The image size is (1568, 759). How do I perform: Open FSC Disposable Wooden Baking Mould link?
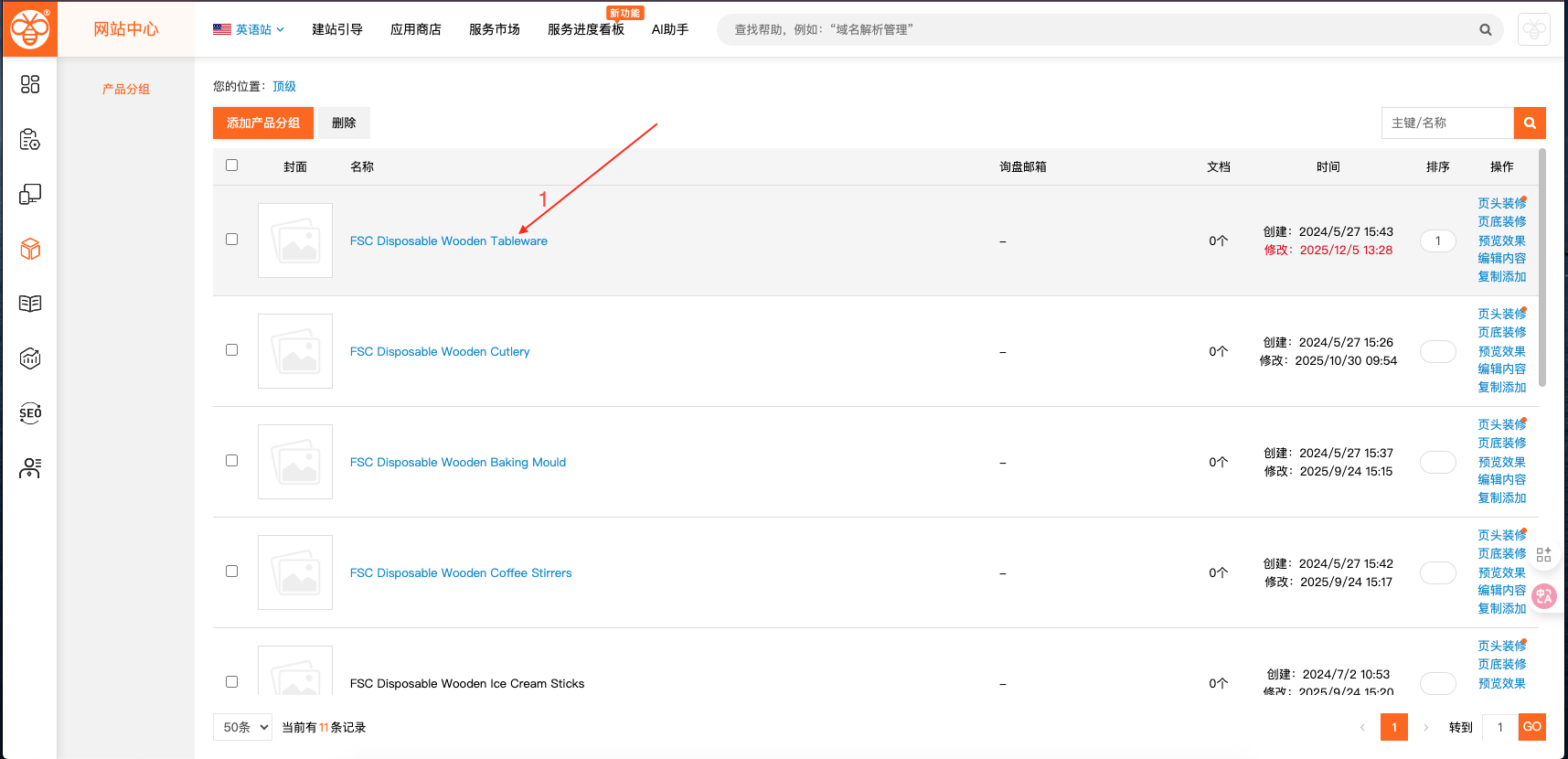pyautogui.click(x=457, y=462)
